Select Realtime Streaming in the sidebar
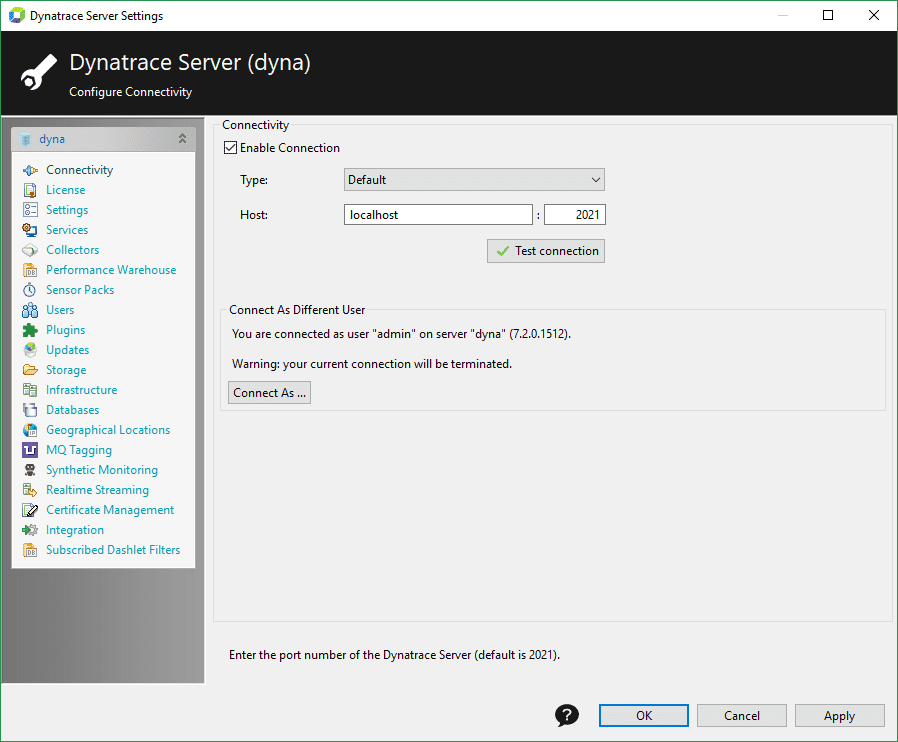This screenshot has height=742, width=898. click(97, 490)
